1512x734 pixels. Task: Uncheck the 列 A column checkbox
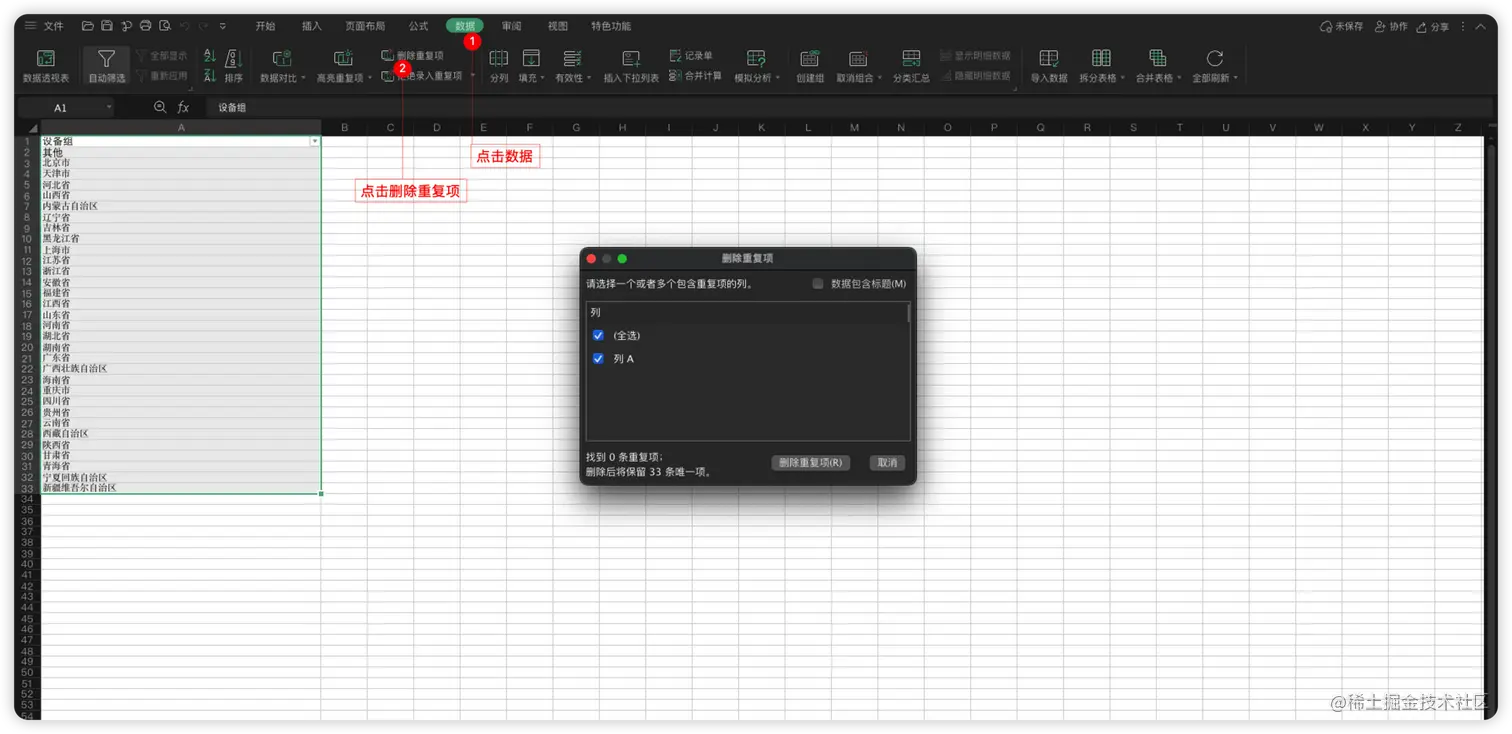598,358
